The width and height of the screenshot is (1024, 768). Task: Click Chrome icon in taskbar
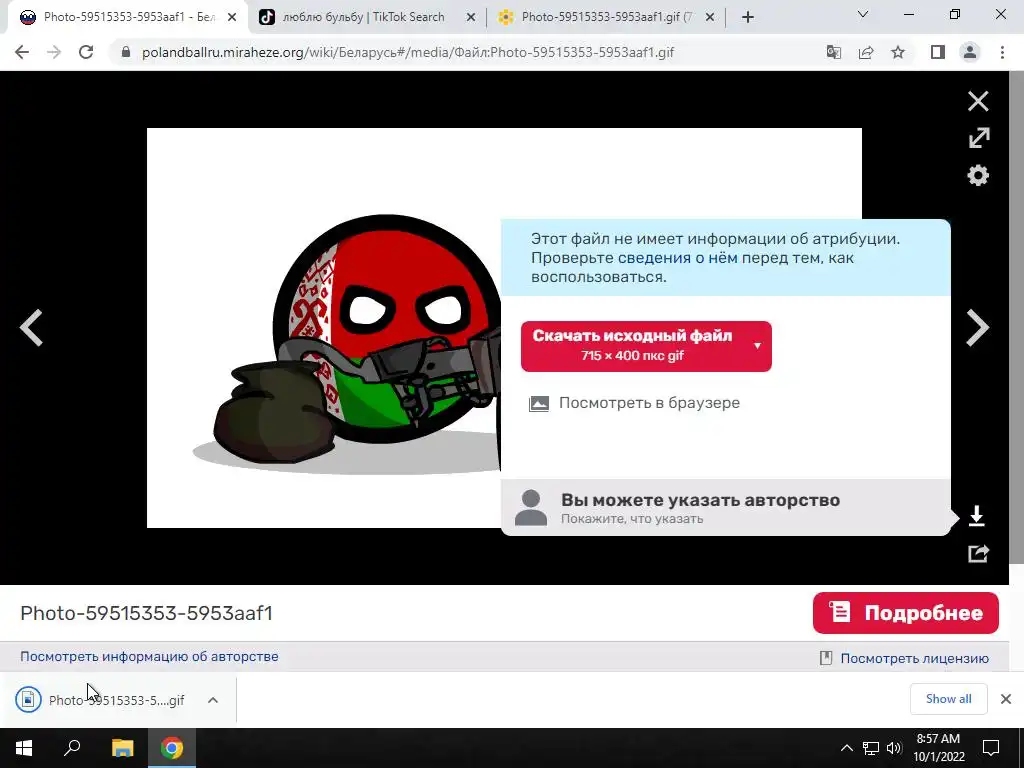172,748
